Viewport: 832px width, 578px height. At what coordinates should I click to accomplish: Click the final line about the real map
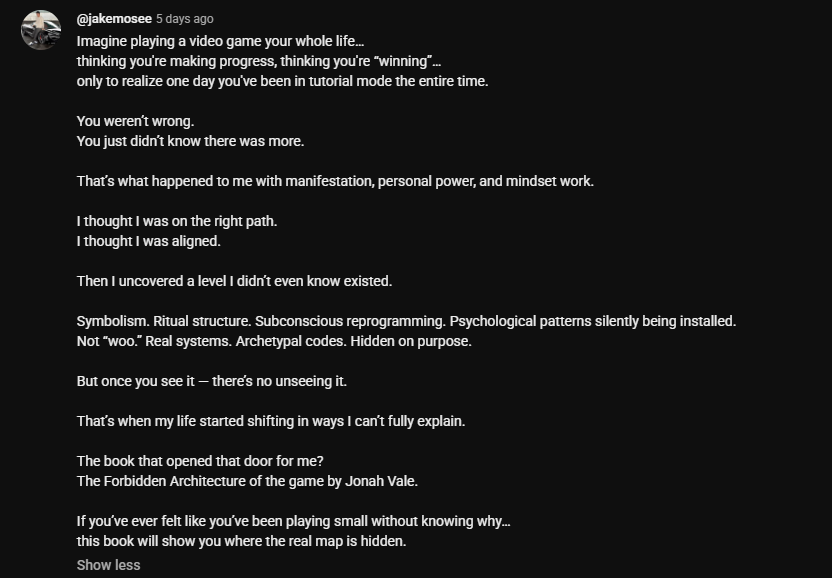[x=241, y=541]
